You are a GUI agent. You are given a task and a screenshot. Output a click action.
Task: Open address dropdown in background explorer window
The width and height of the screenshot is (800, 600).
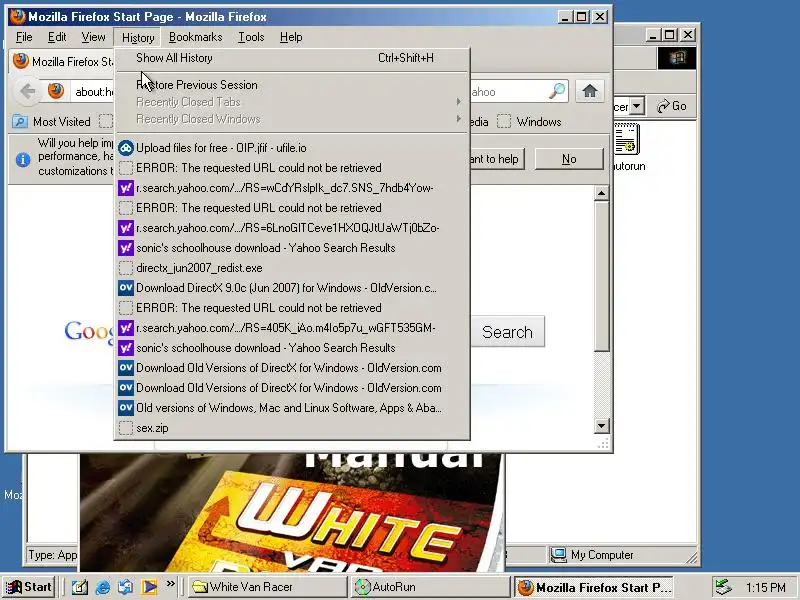(x=636, y=106)
